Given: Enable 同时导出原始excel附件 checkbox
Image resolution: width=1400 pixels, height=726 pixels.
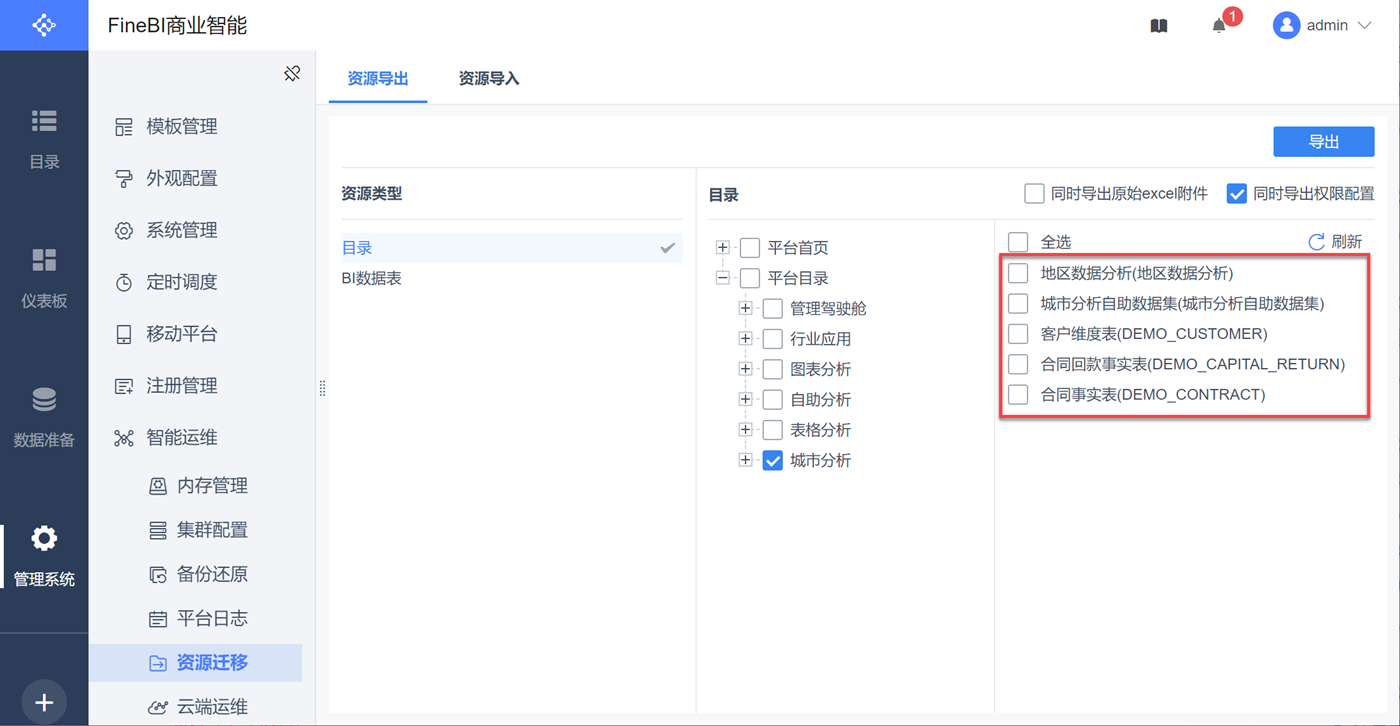Looking at the screenshot, I should pos(1034,193).
